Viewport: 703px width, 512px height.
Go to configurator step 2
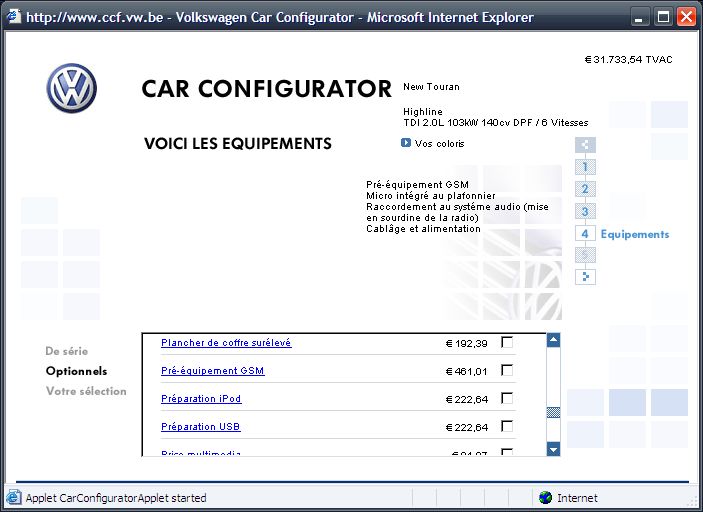coord(585,189)
